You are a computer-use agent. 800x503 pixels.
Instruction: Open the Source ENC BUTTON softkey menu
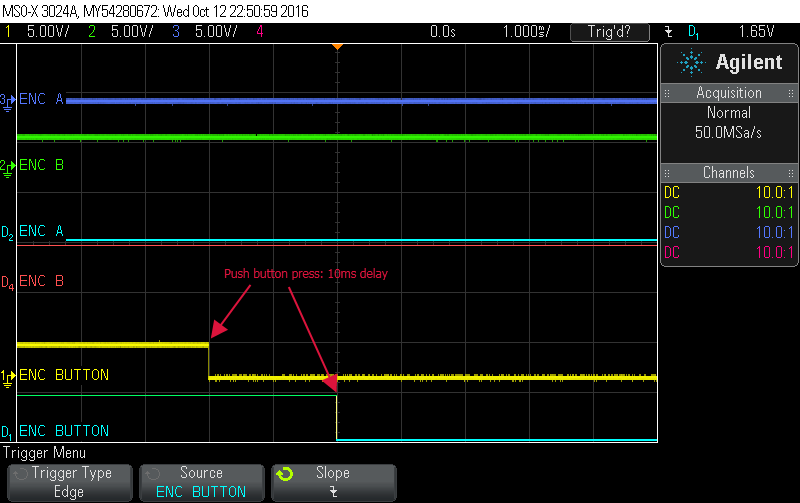[x=201, y=482]
